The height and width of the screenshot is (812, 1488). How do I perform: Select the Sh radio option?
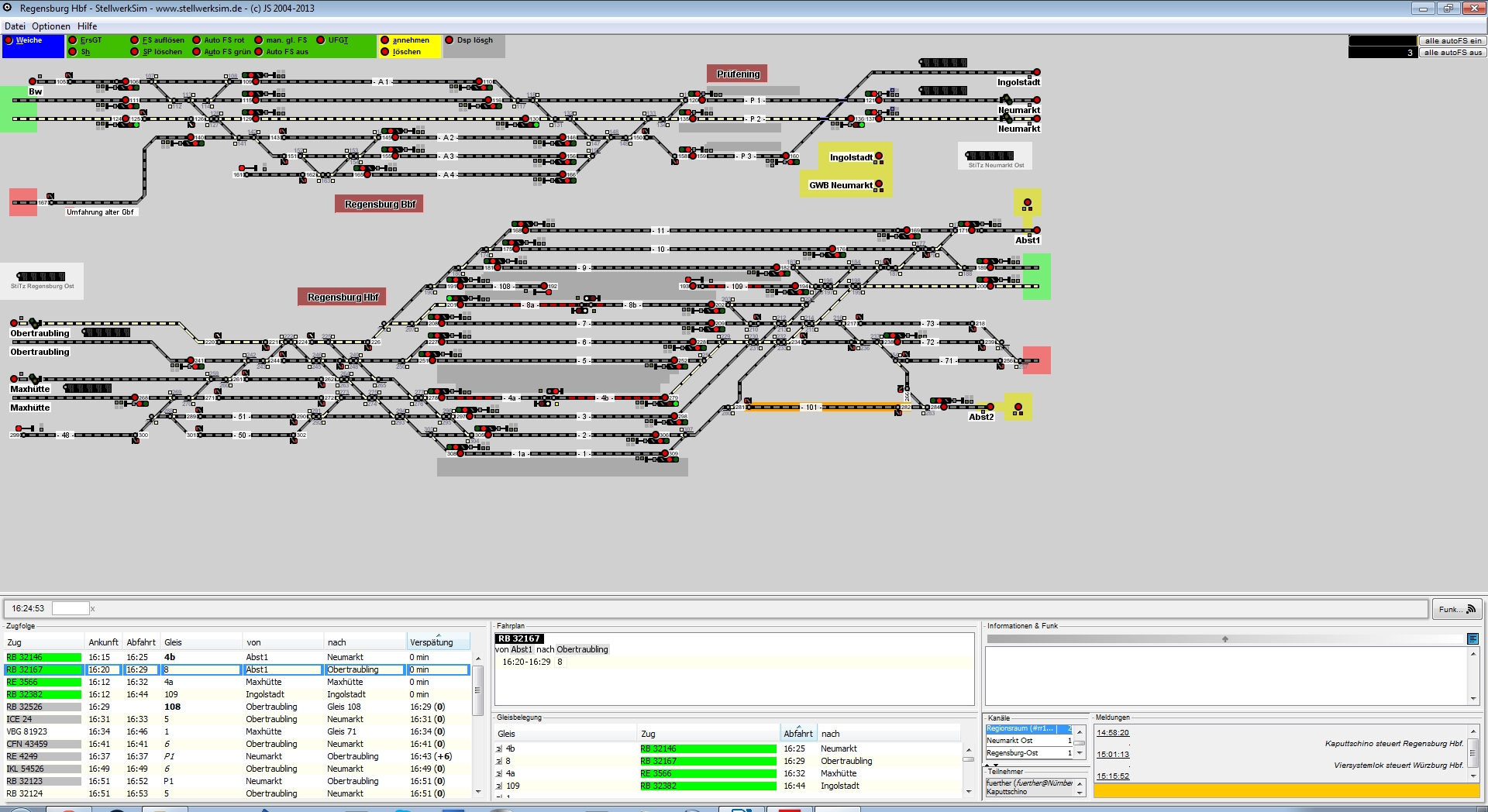click(x=73, y=52)
